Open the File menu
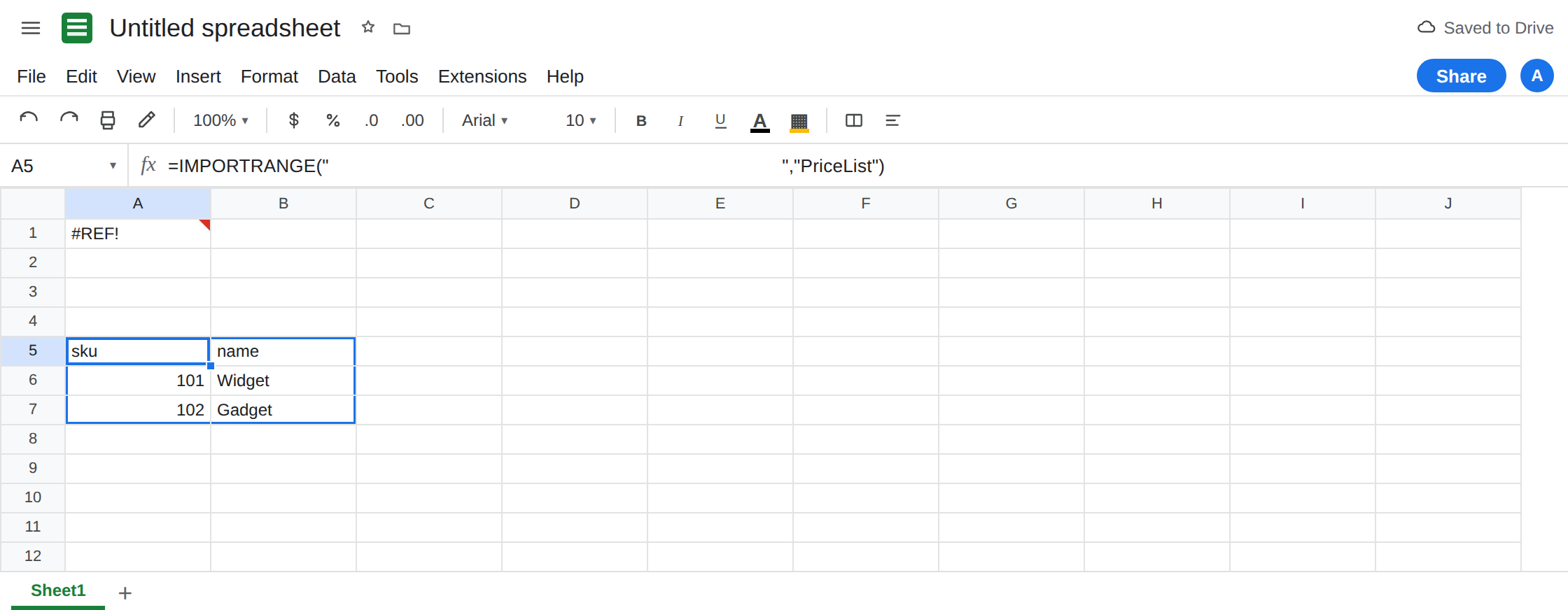The height and width of the screenshot is (610, 1568). click(x=31, y=76)
